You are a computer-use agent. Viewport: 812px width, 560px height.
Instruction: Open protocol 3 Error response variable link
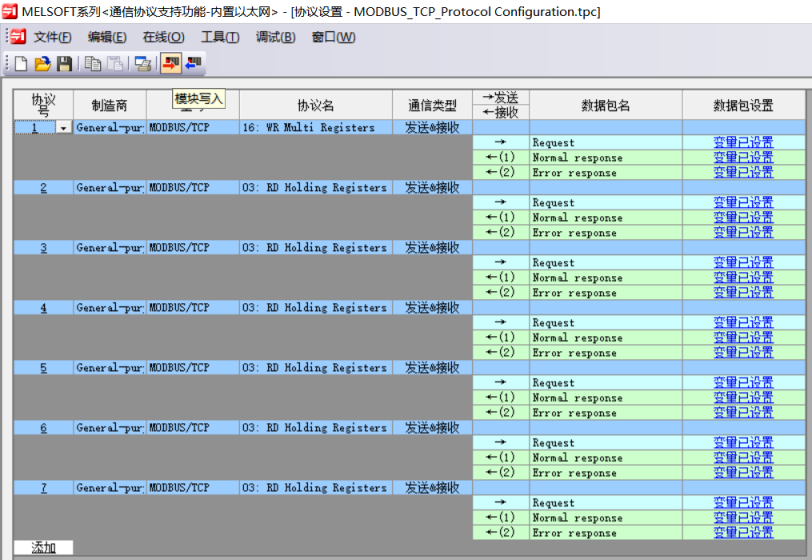pos(743,293)
